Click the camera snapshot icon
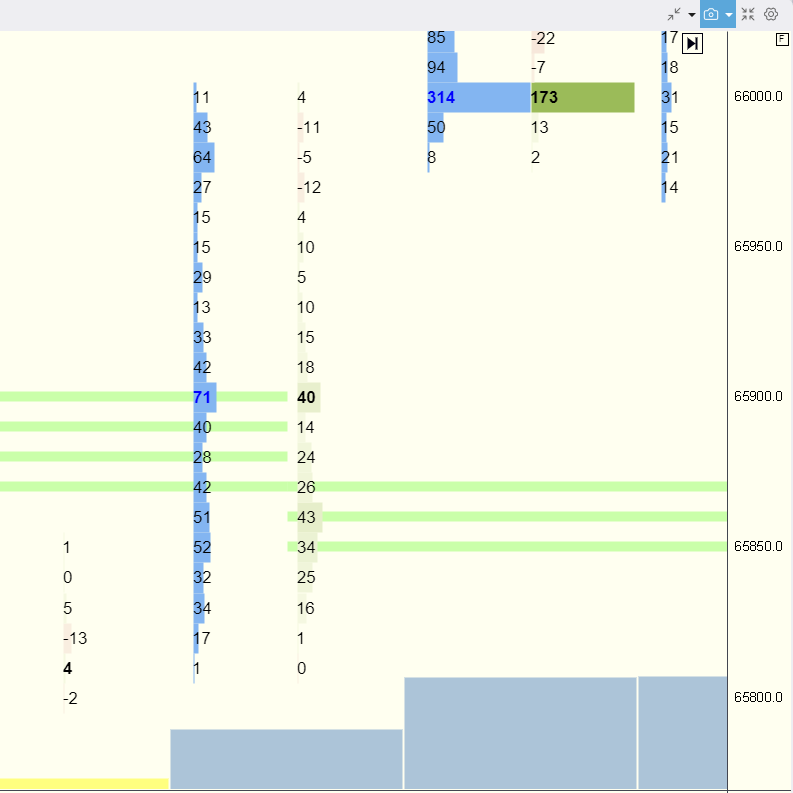 pyautogui.click(x=711, y=14)
